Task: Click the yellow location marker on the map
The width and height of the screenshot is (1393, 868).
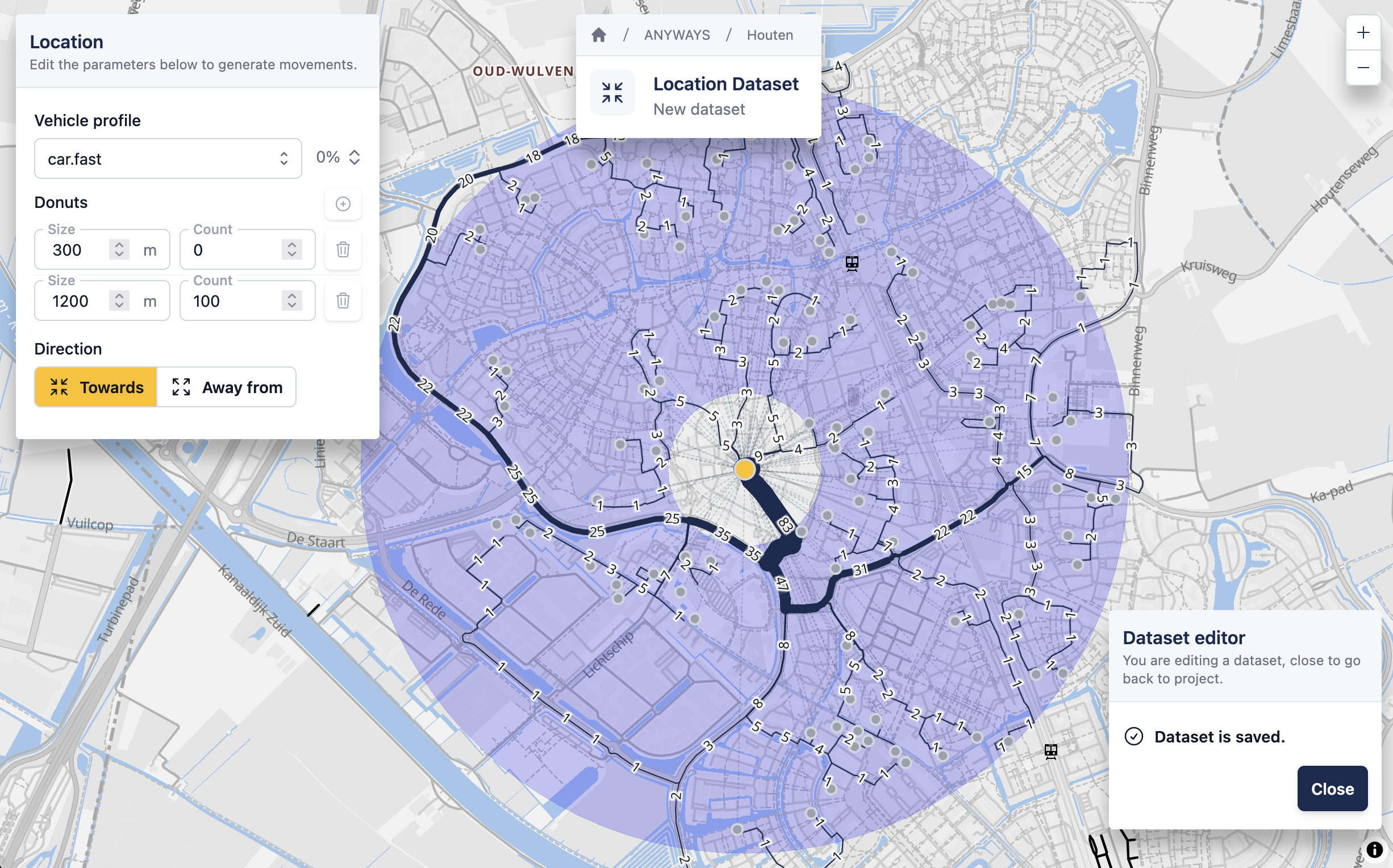Action: [745, 469]
